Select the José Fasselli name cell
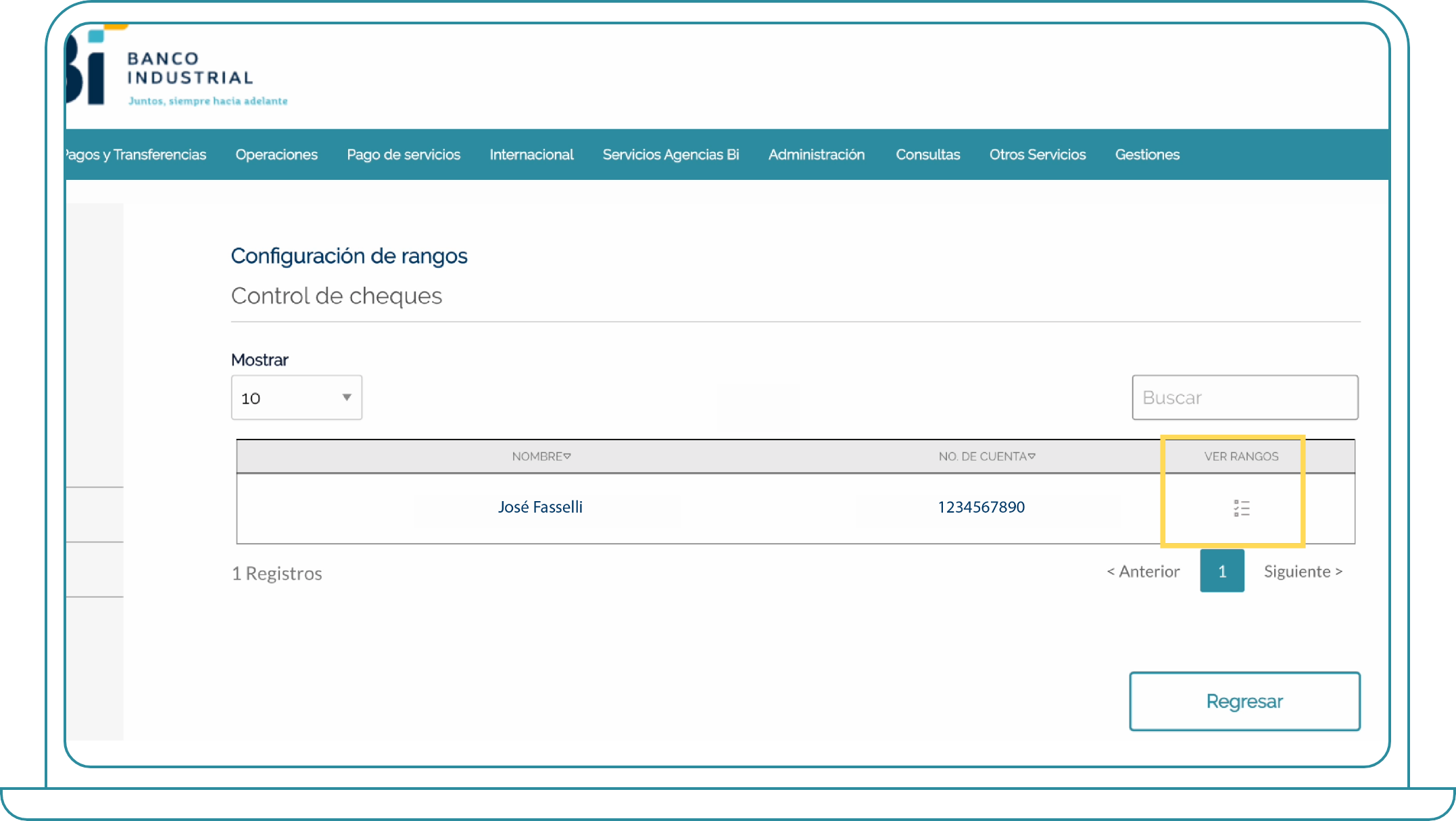The image size is (1456, 821). (x=540, y=507)
